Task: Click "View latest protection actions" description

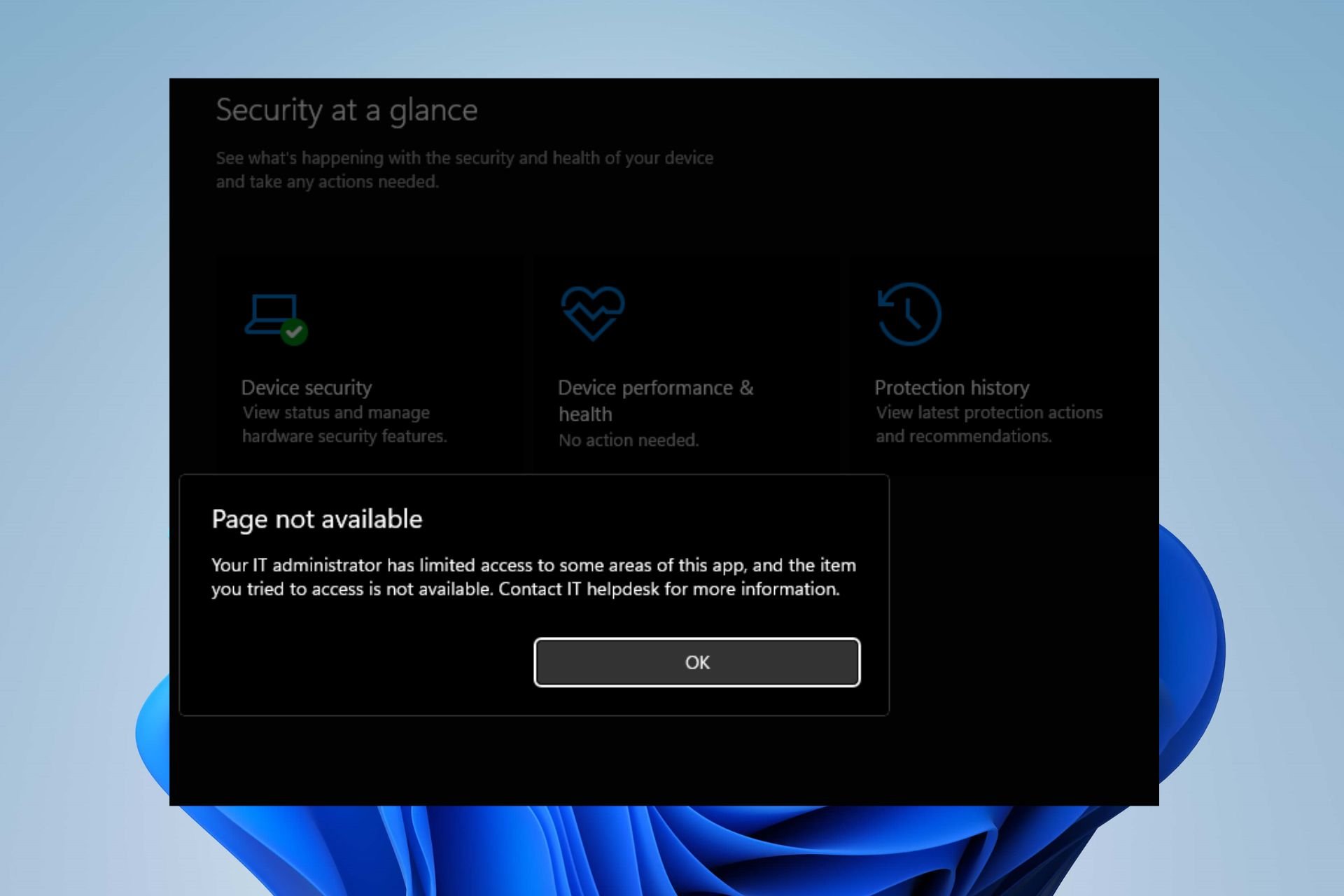Action: click(989, 412)
